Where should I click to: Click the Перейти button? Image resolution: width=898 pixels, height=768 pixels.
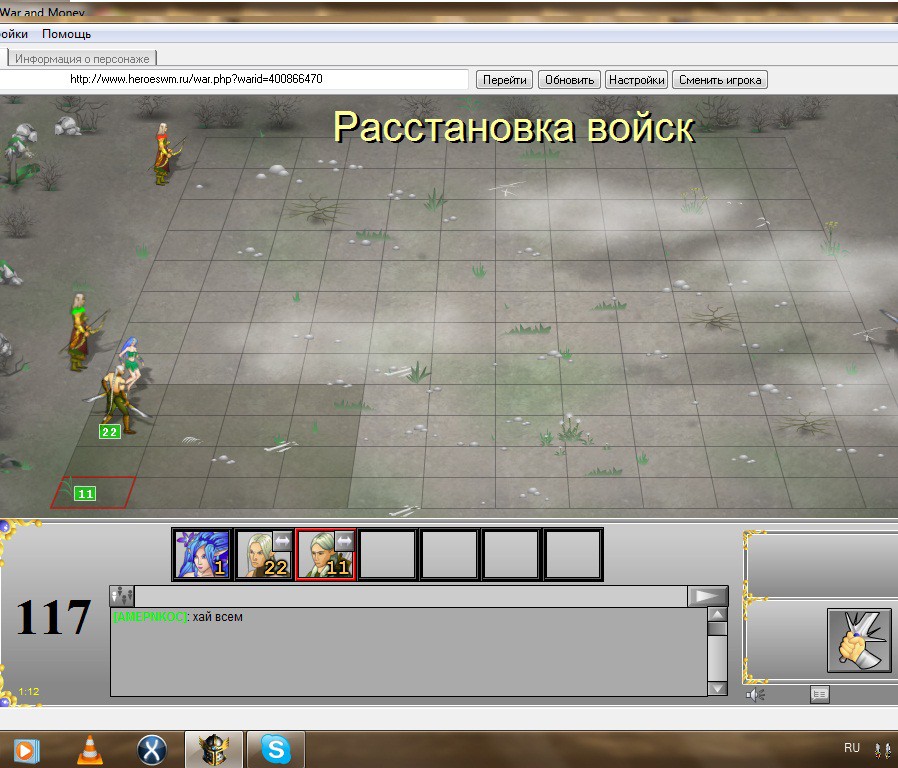click(x=505, y=80)
